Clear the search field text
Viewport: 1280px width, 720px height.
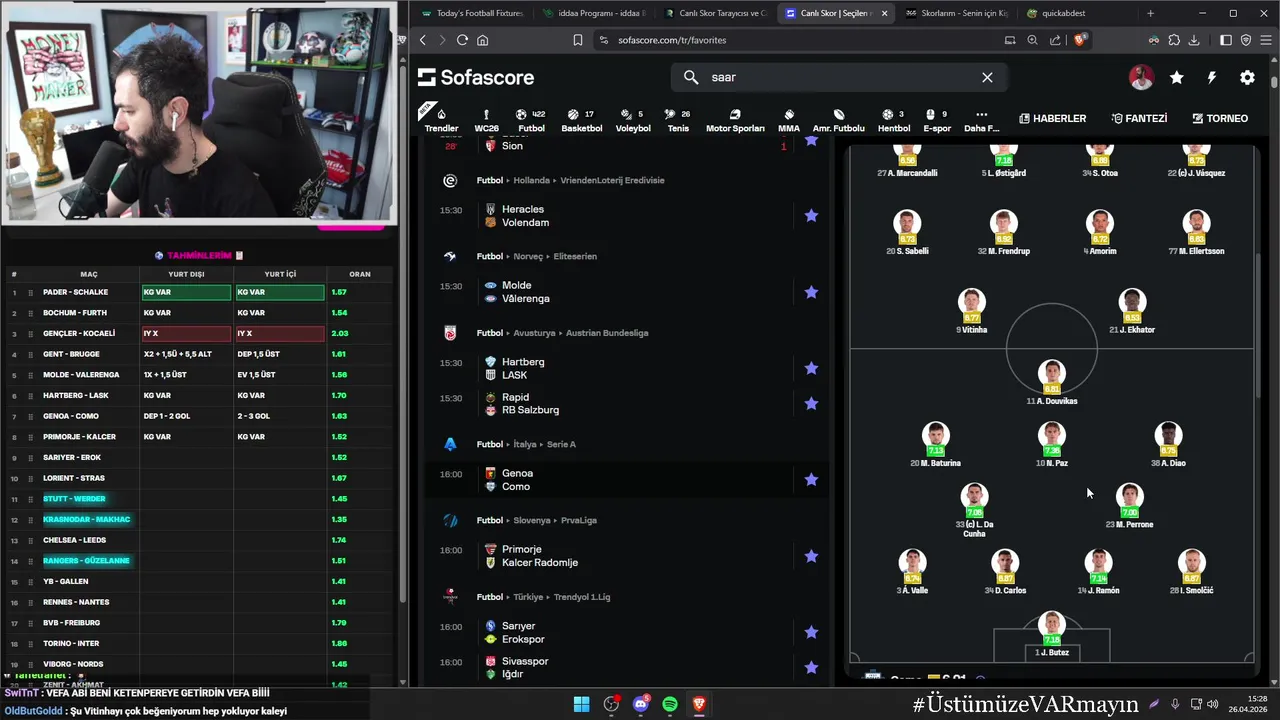(987, 77)
